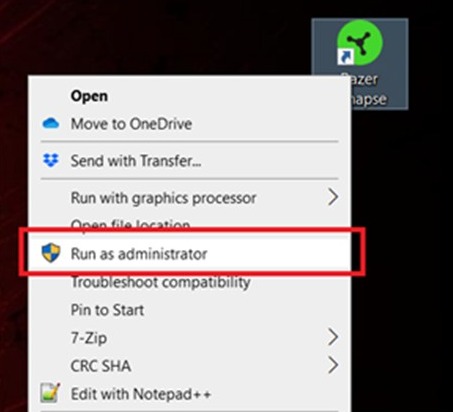Open the 7-Zip menu entry
This screenshot has width=453, height=412.
pos(89,338)
